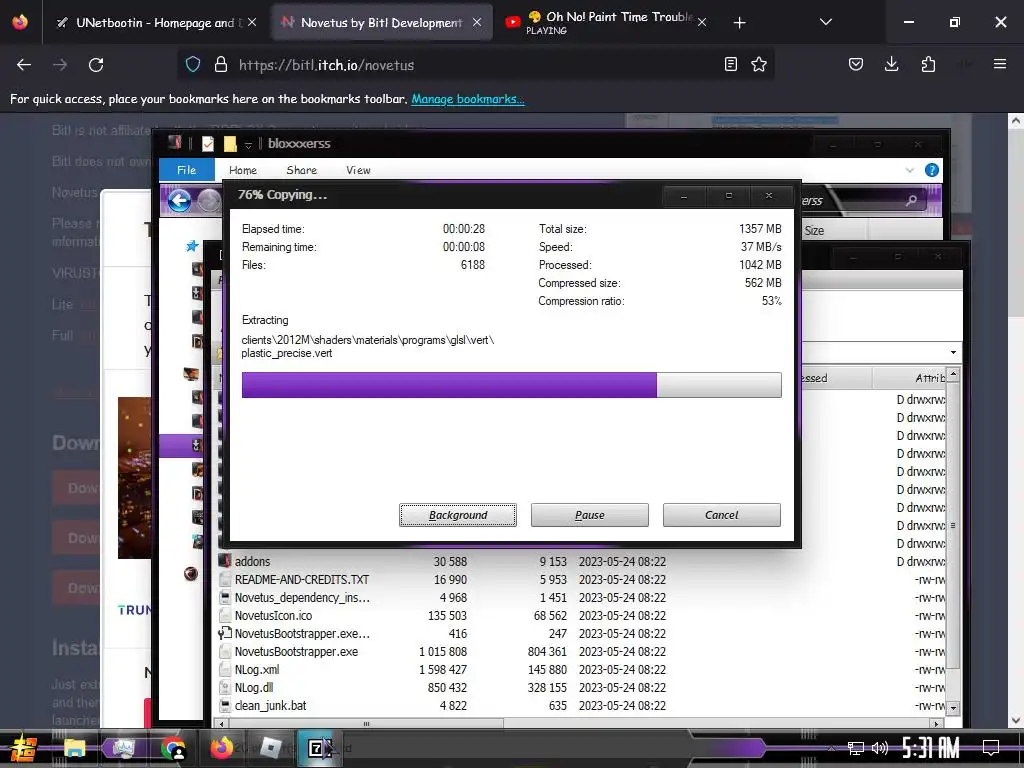Open Chrome from the taskbar
Viewport: 1024px width, 768px height.
pos(173,748)
